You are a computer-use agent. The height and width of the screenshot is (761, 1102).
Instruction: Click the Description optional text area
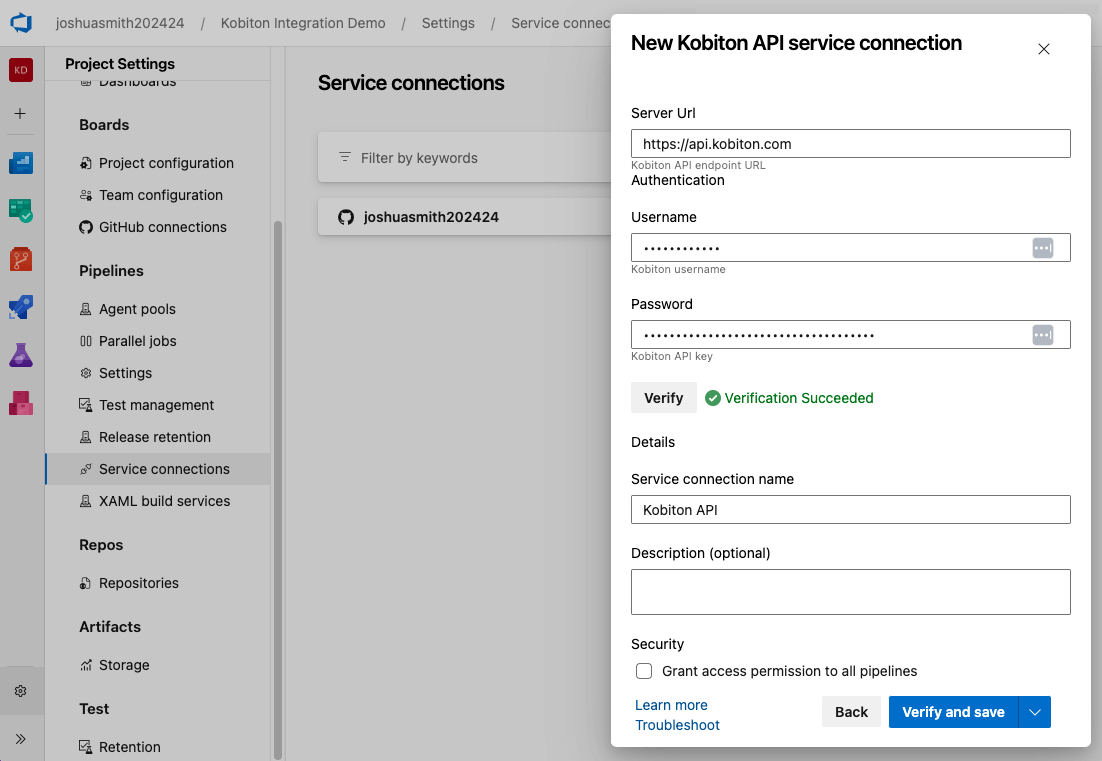click(x=850, y=592)
